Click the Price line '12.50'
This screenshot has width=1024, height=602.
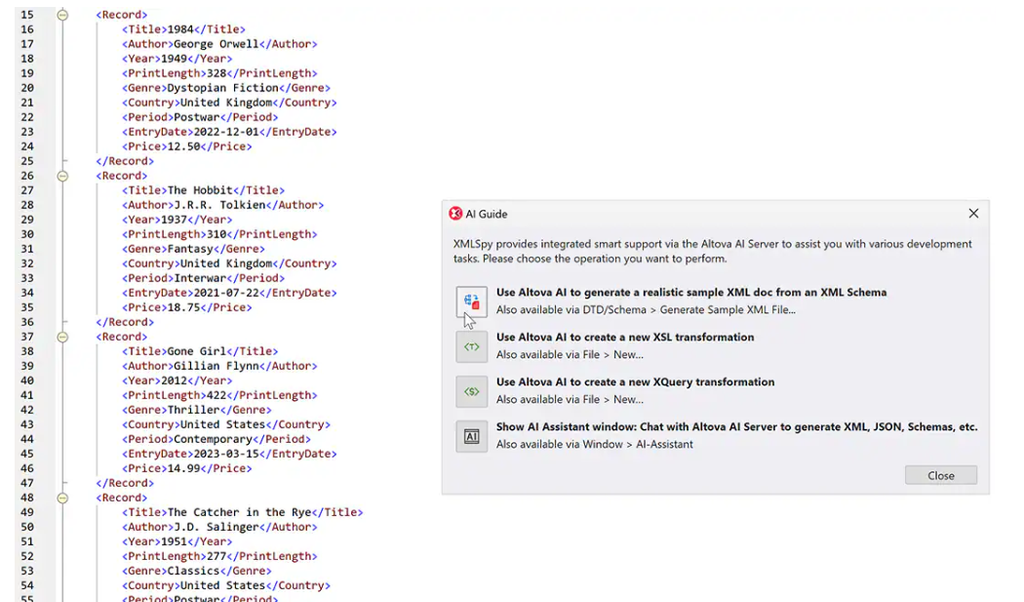click(187, 146)
